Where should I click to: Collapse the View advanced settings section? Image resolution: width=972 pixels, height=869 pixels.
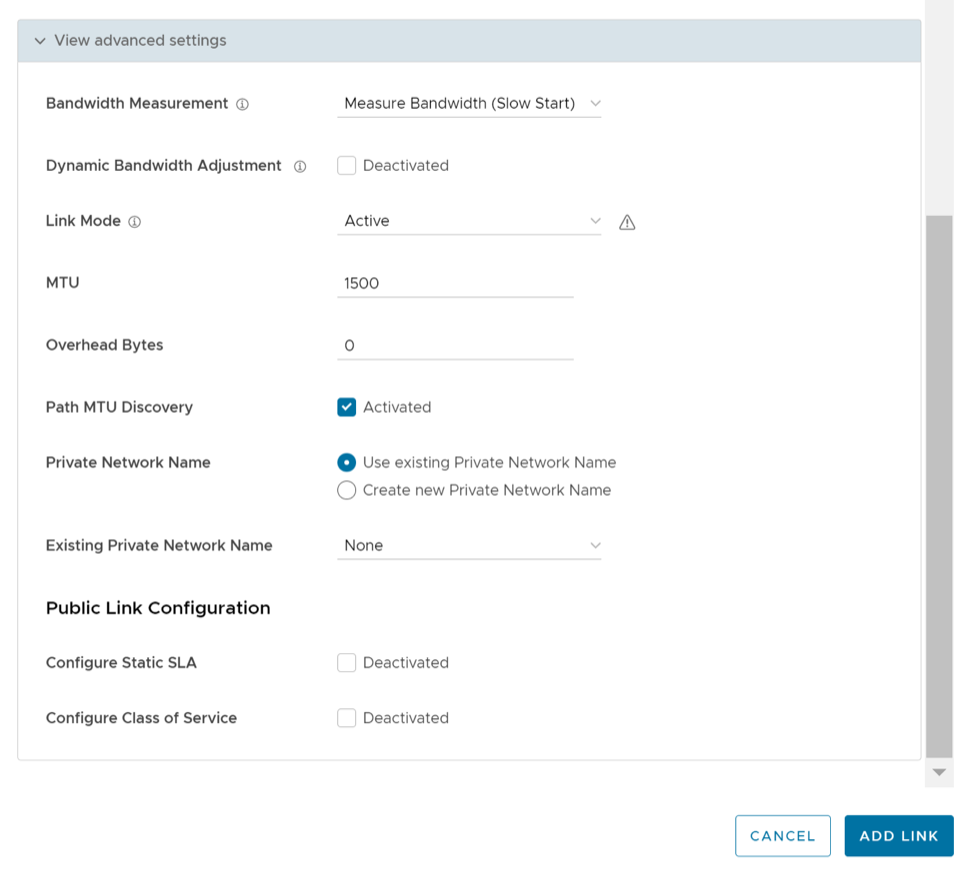pyautogui.click(x=40, y=41)
